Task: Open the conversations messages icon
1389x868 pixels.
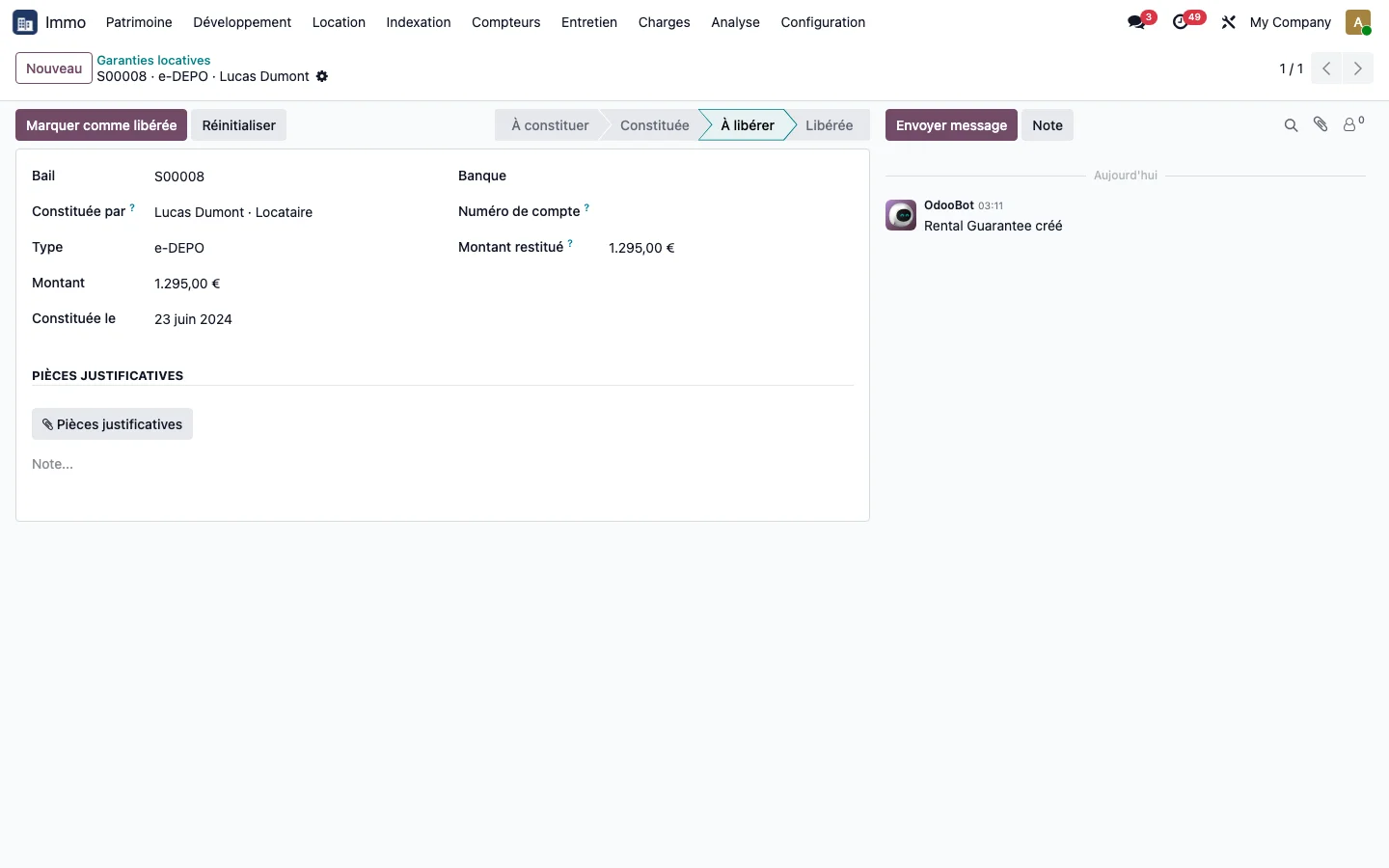Action: 1136,22
